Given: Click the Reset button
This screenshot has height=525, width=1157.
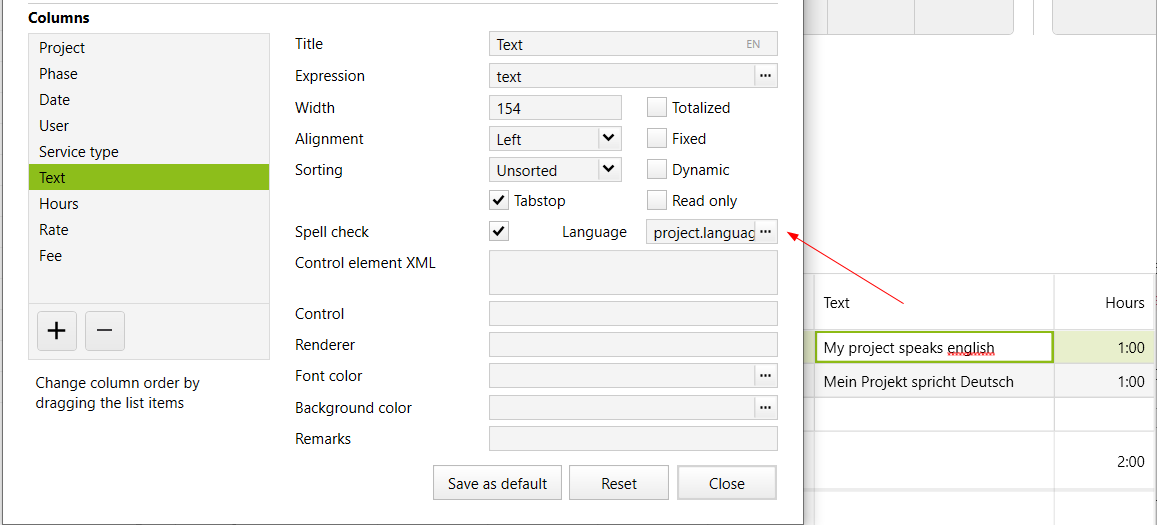Looking at the screenshot, I should (x=619, y=483).
